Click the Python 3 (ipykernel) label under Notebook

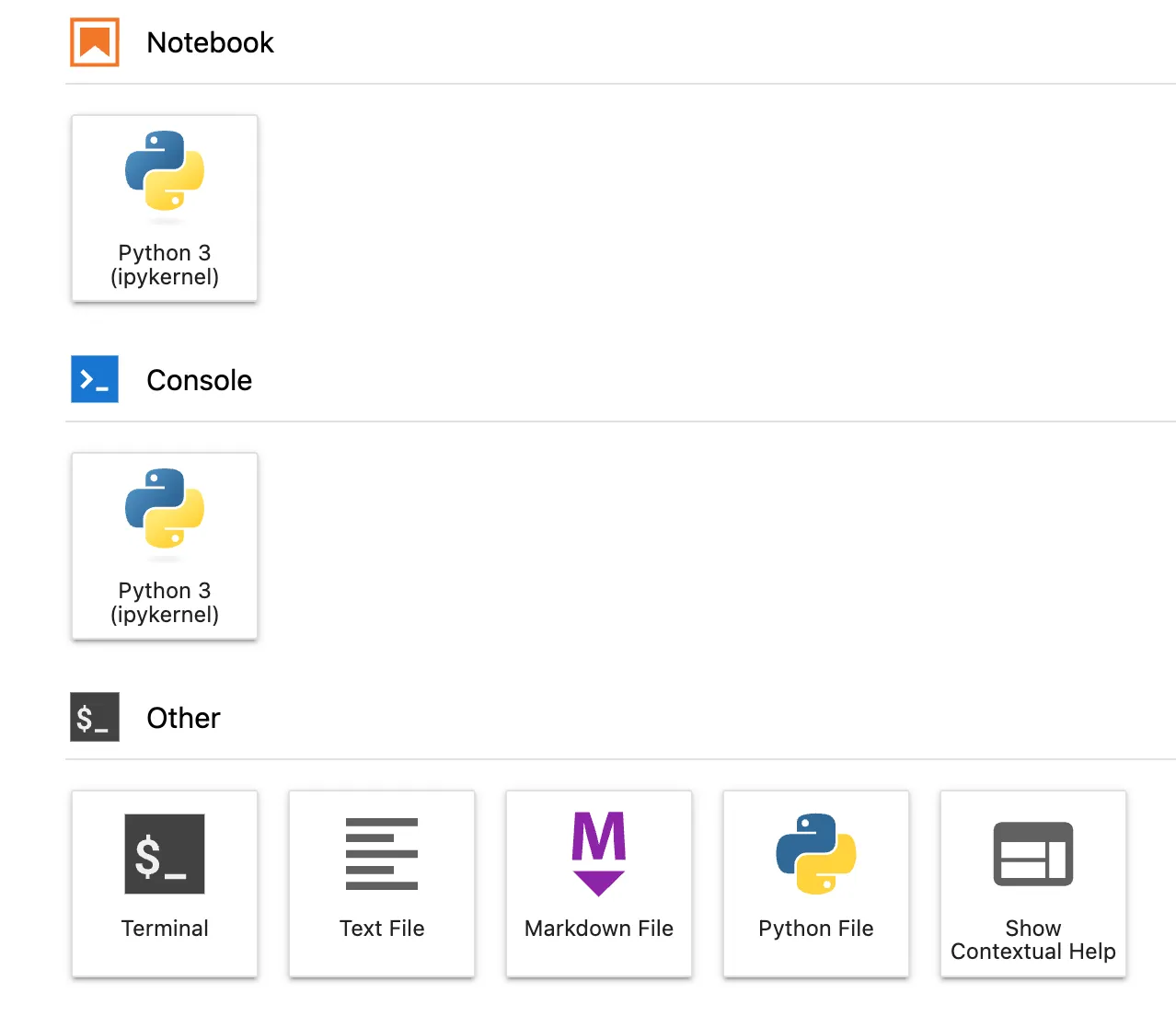pos(165,265)
